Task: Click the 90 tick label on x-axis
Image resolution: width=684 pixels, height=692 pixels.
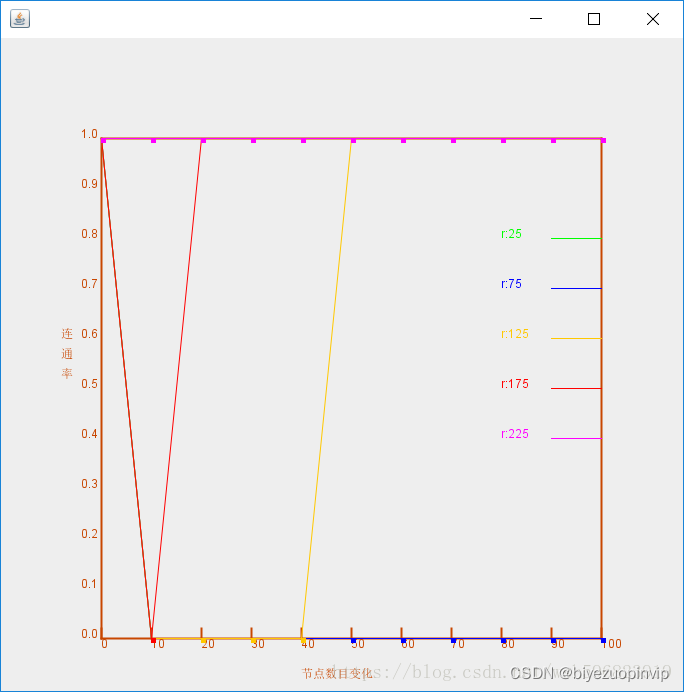Action: tap(558, 644)
